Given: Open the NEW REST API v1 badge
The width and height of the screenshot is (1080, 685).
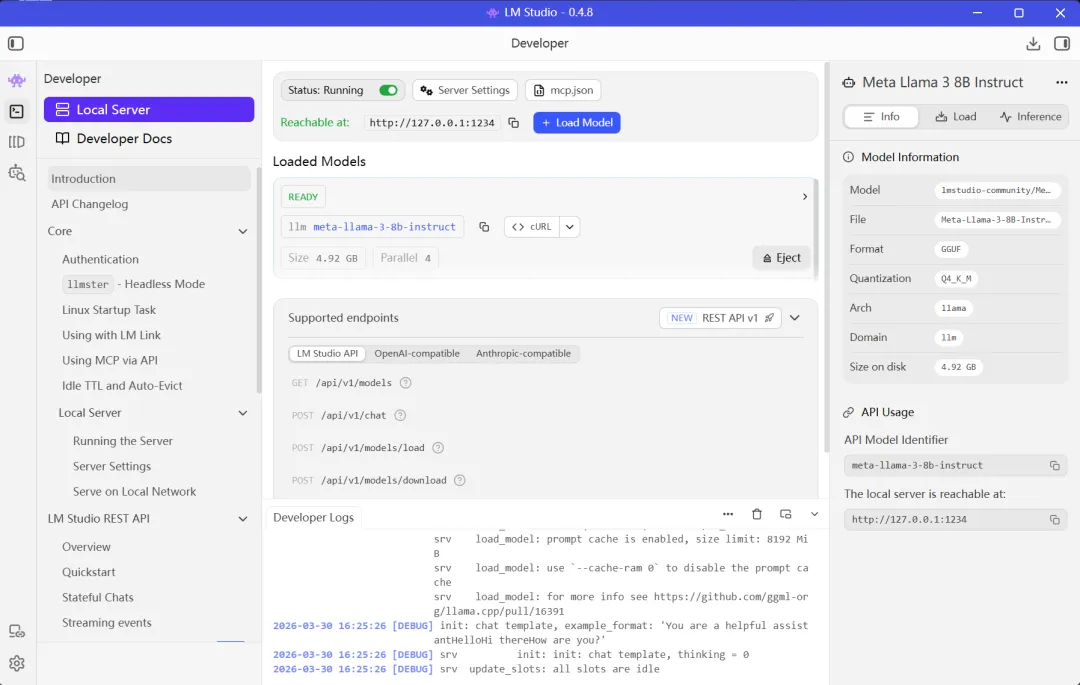Looking at the screenshot, I should point(720,318).
